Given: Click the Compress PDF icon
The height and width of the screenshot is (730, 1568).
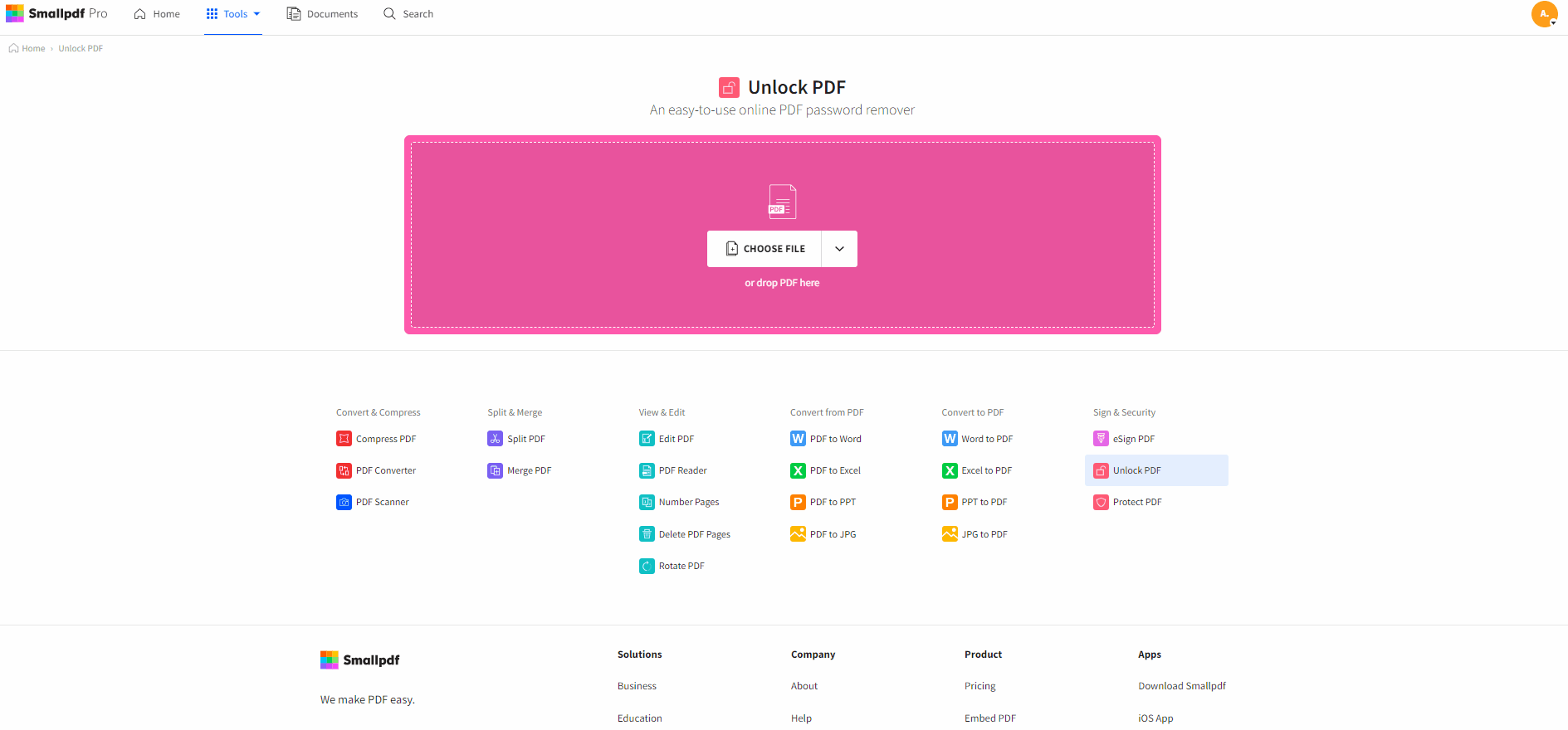Looking at the screenshot, I should pyautogui.click(x=344, y=439).
